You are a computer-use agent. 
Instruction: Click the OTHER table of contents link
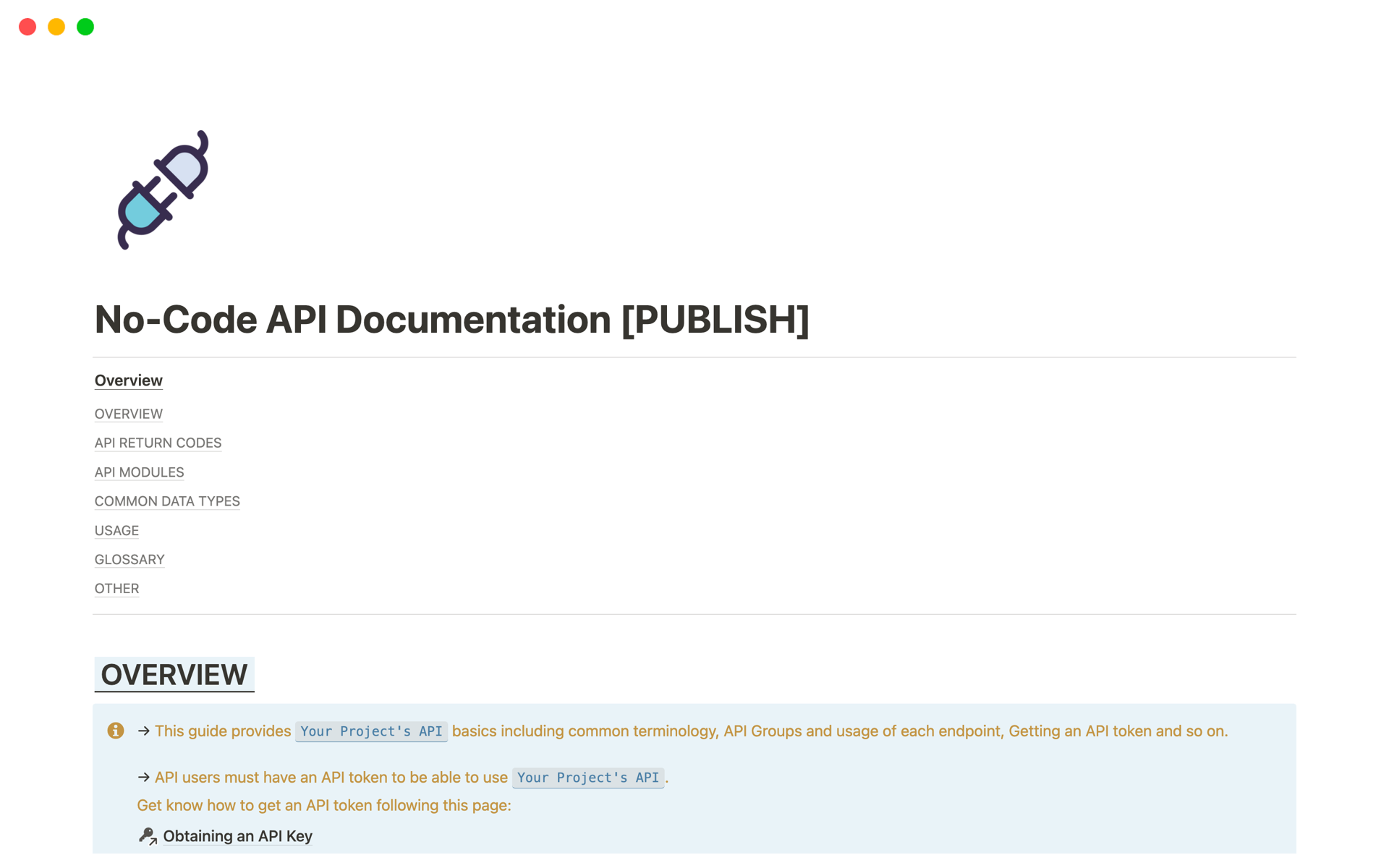116,589
